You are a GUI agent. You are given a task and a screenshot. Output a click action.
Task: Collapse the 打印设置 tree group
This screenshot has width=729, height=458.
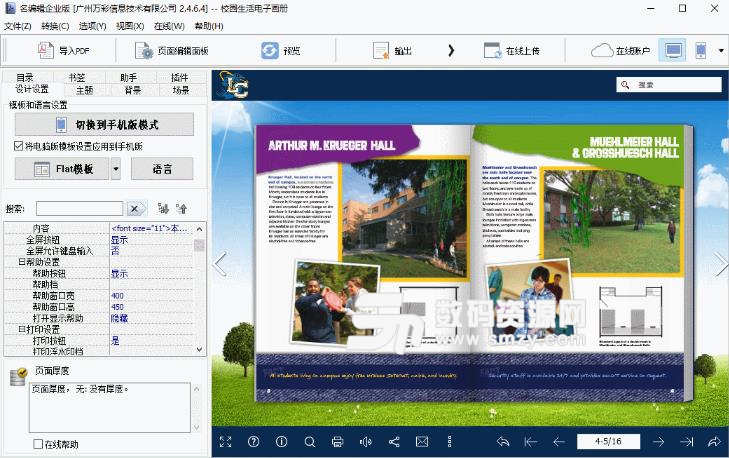tap(21, 329)
